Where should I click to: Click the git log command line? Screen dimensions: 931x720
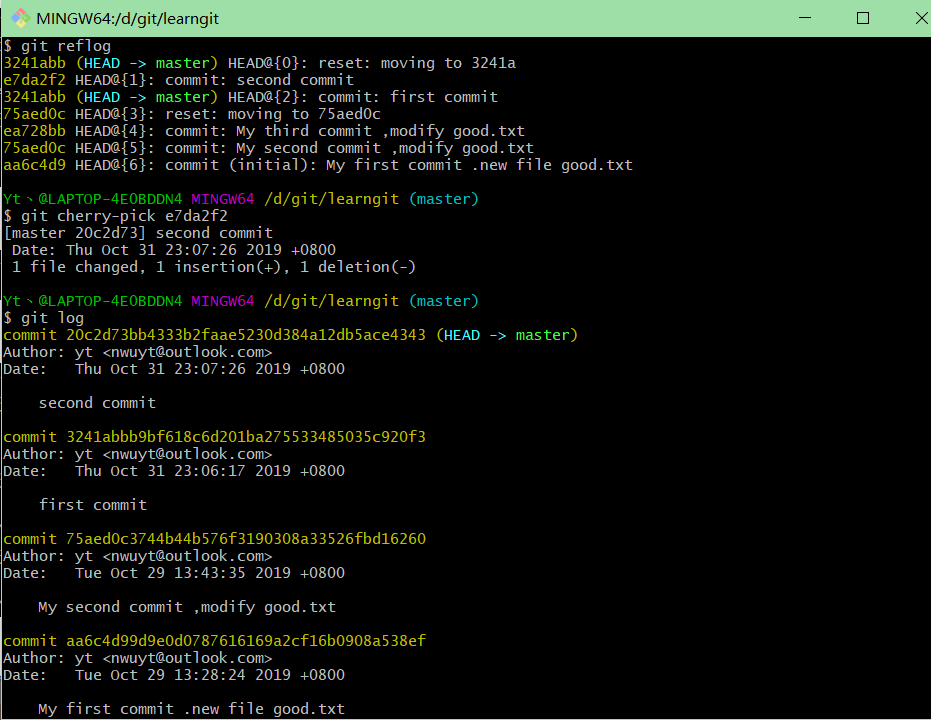[43, 318]
